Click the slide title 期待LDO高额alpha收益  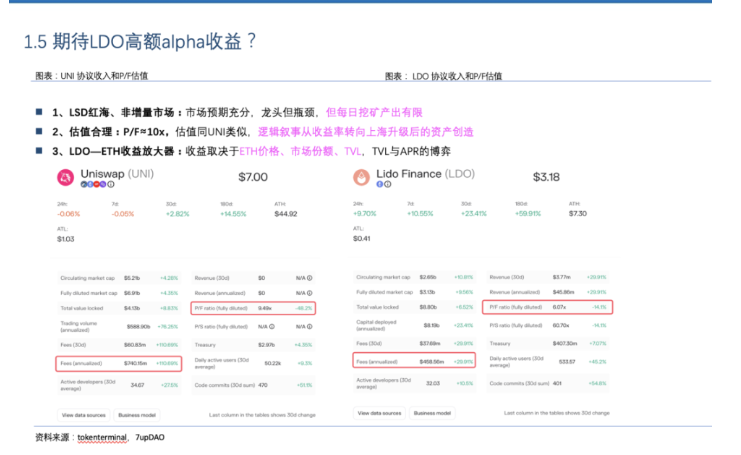(140, 42)
